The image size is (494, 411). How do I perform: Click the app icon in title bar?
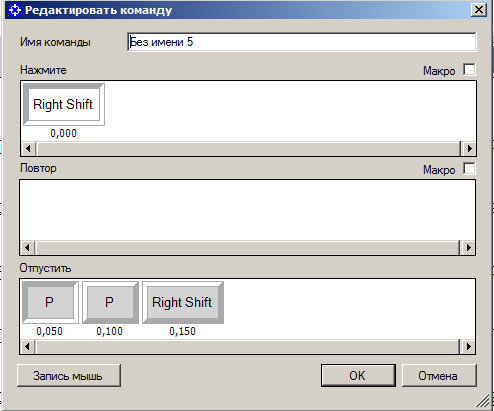tap(15, 10)
